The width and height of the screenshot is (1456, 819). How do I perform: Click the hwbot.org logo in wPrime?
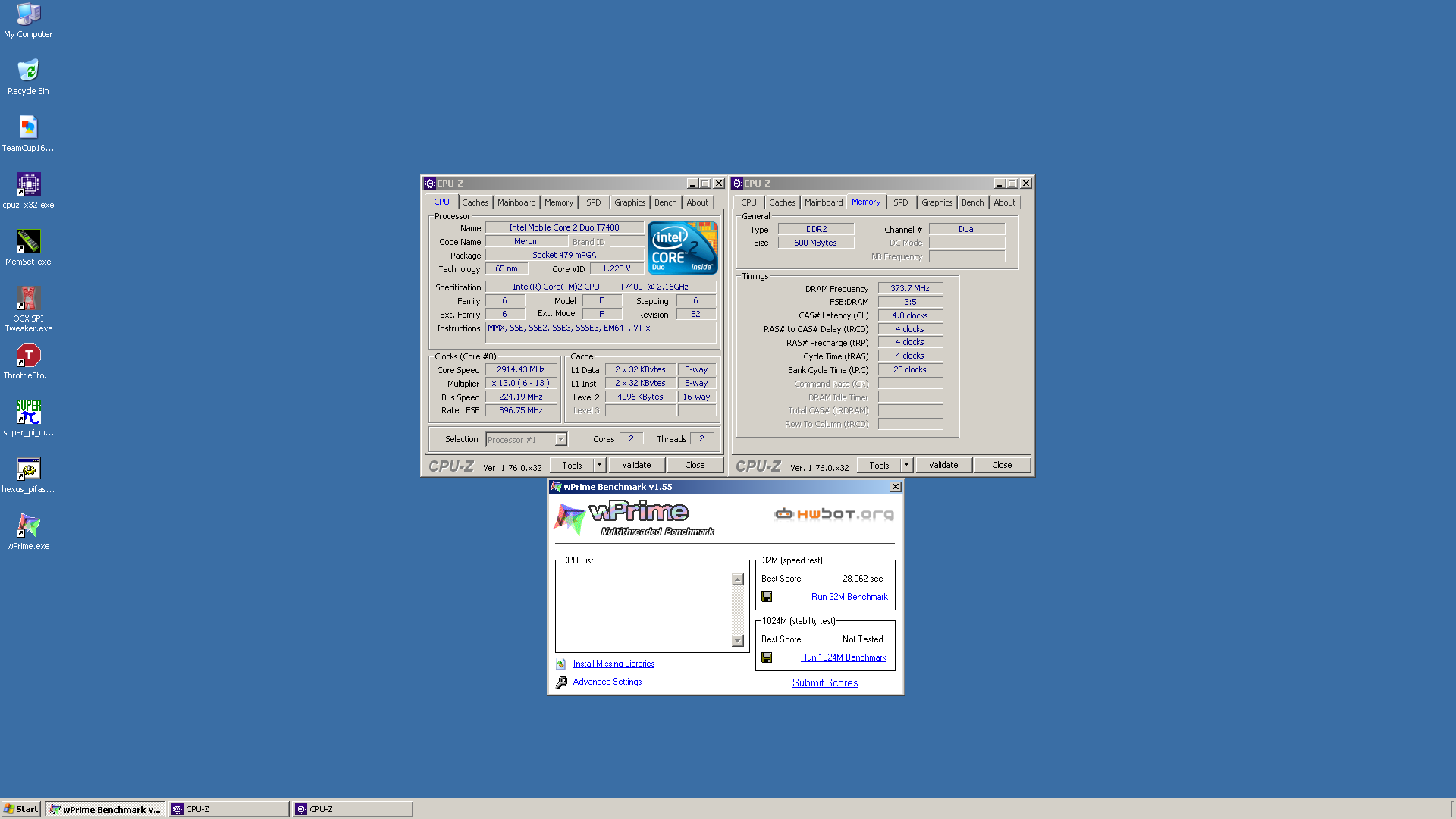(833, 514)
